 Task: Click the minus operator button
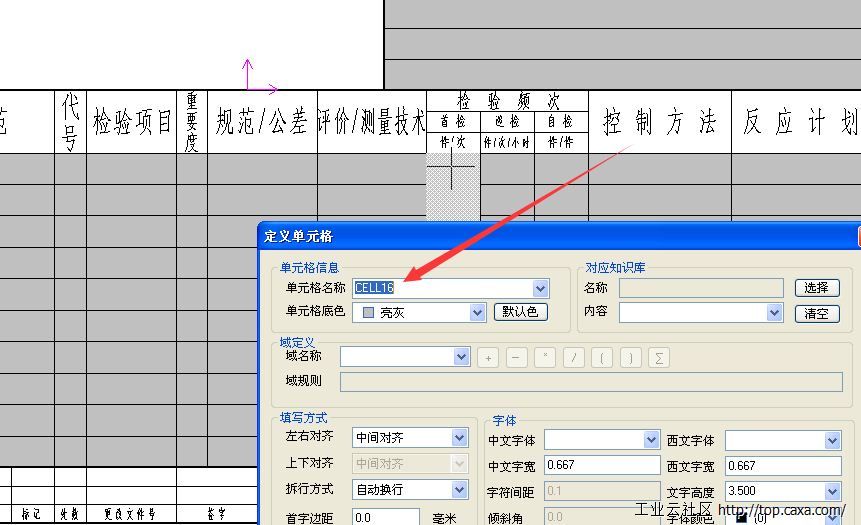(x=516, y=358)
